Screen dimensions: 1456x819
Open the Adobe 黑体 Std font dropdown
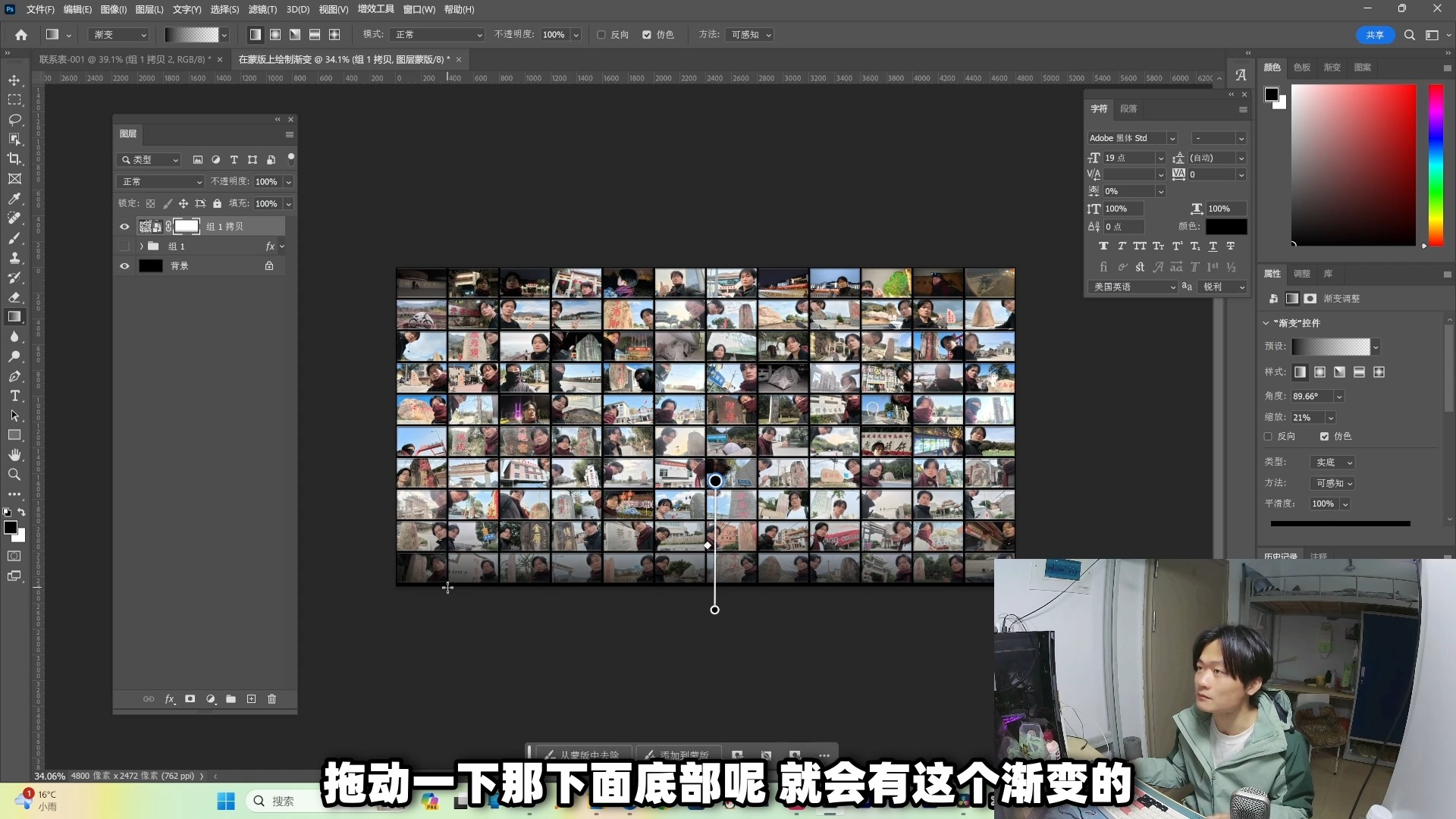1172,138
